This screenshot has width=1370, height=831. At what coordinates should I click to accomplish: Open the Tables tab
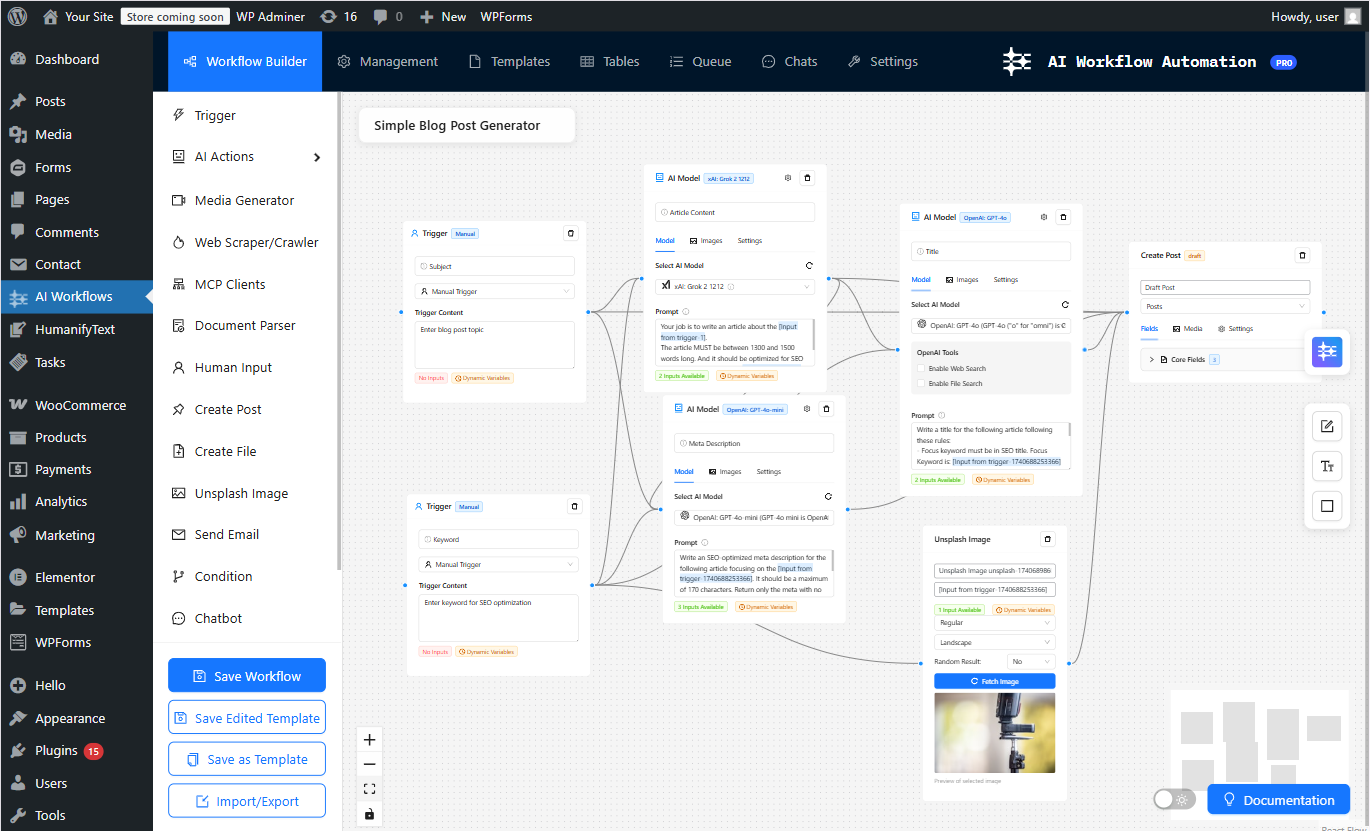[x=610, y=61]
